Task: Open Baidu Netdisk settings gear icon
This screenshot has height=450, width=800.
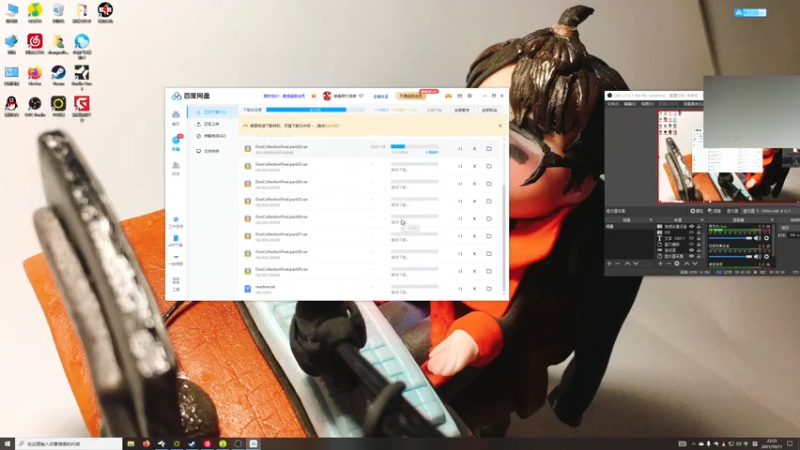Action: click(470, 96)
